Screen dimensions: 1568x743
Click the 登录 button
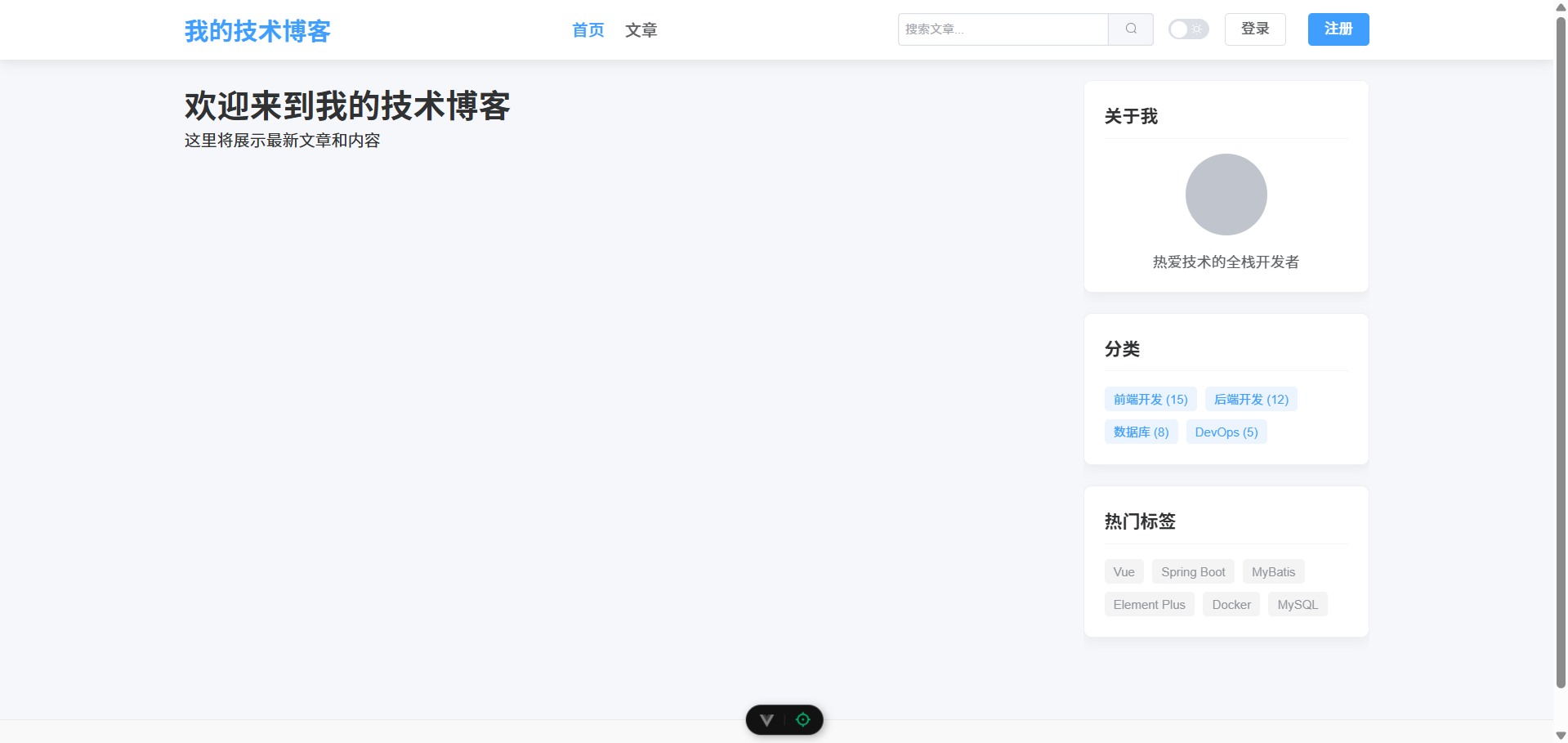point(1255,29)
